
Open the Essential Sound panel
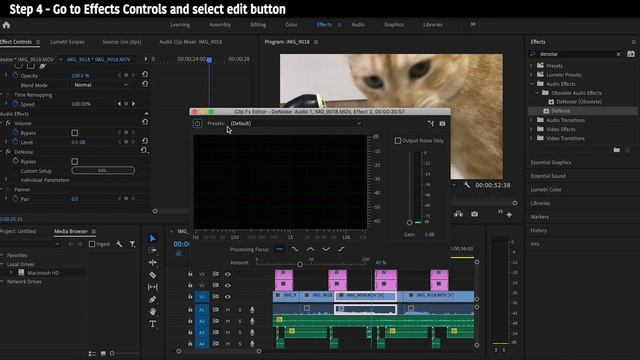click(x=548, y=176)
